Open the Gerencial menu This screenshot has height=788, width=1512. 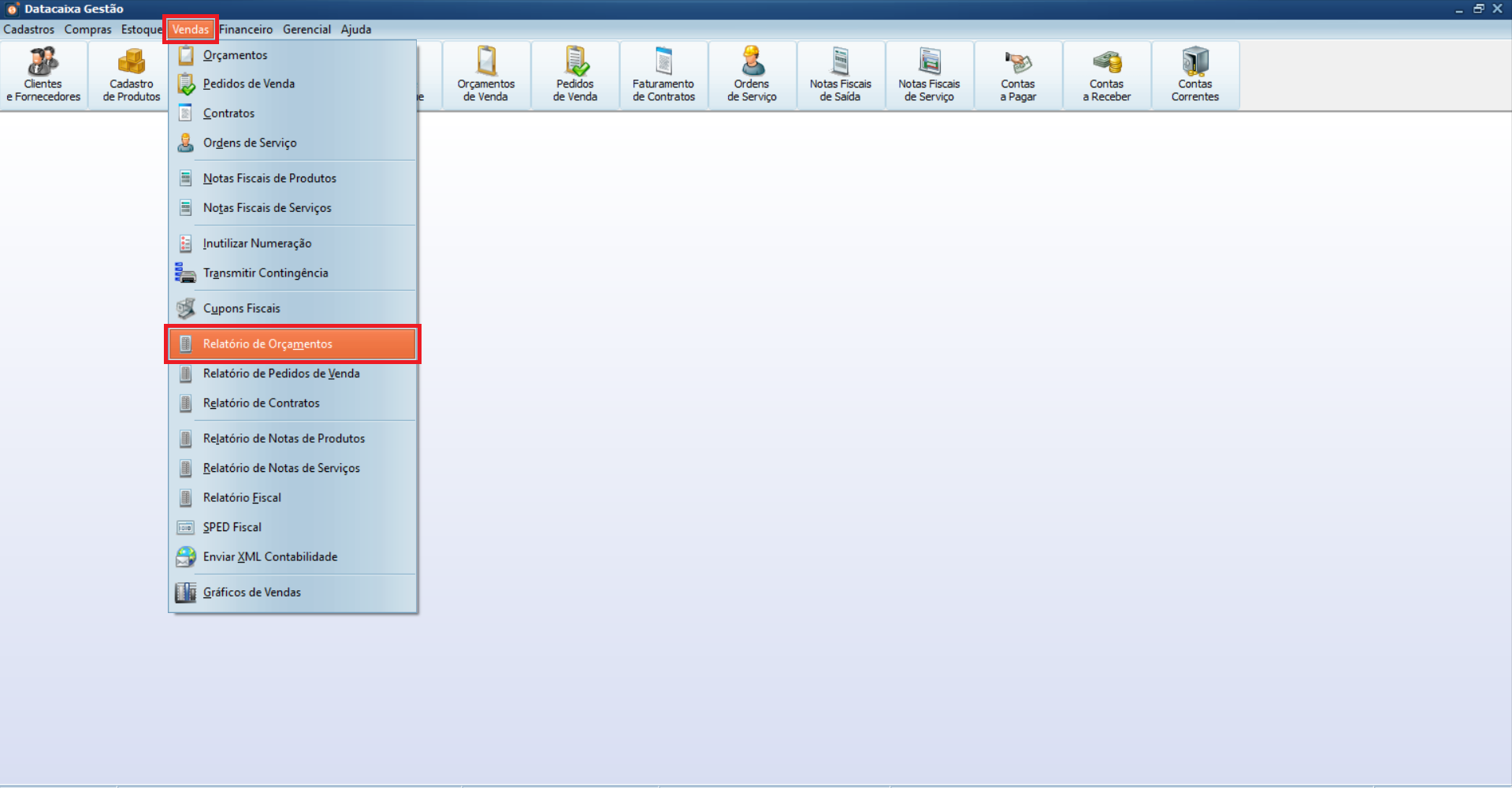(x=306, y=29)
